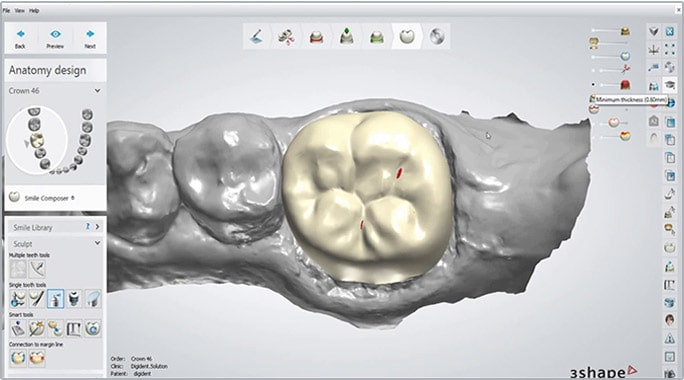Select the mirror panels smart tool

(74, 329)
